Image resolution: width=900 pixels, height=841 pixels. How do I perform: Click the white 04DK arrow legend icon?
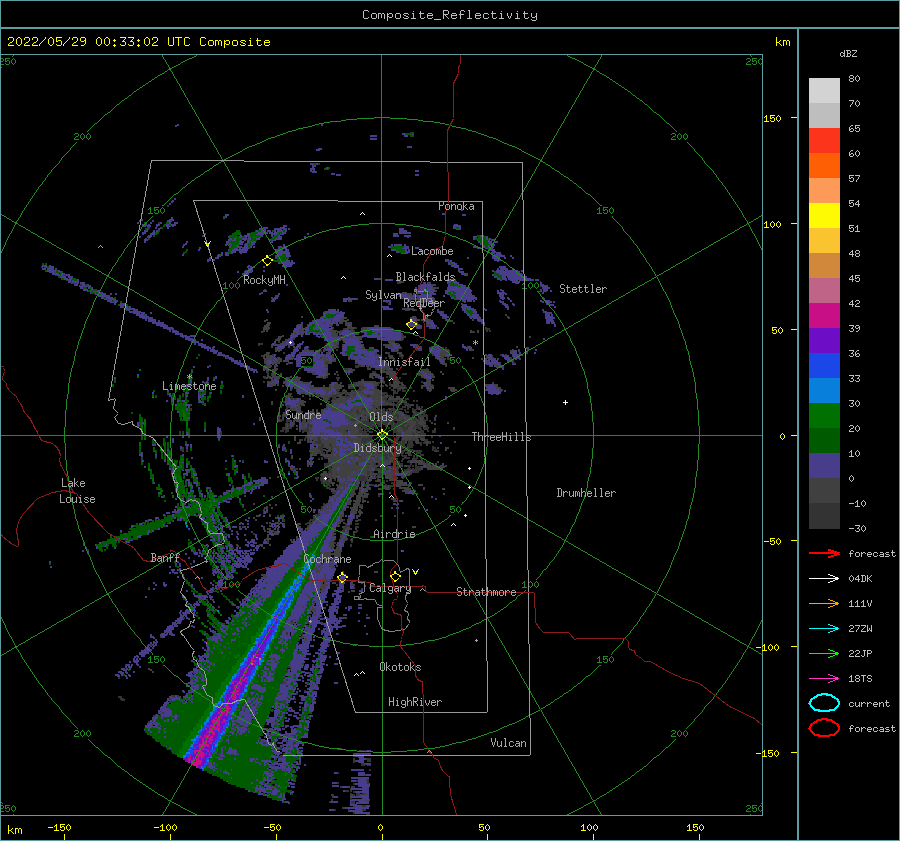pos(824,579)
